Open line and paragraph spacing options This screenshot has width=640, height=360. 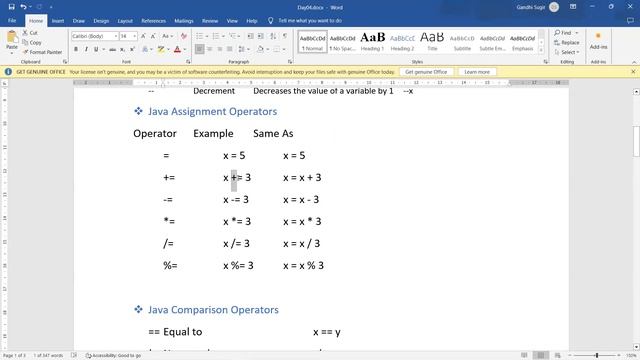pyautogui.click(x=242, y=49)
